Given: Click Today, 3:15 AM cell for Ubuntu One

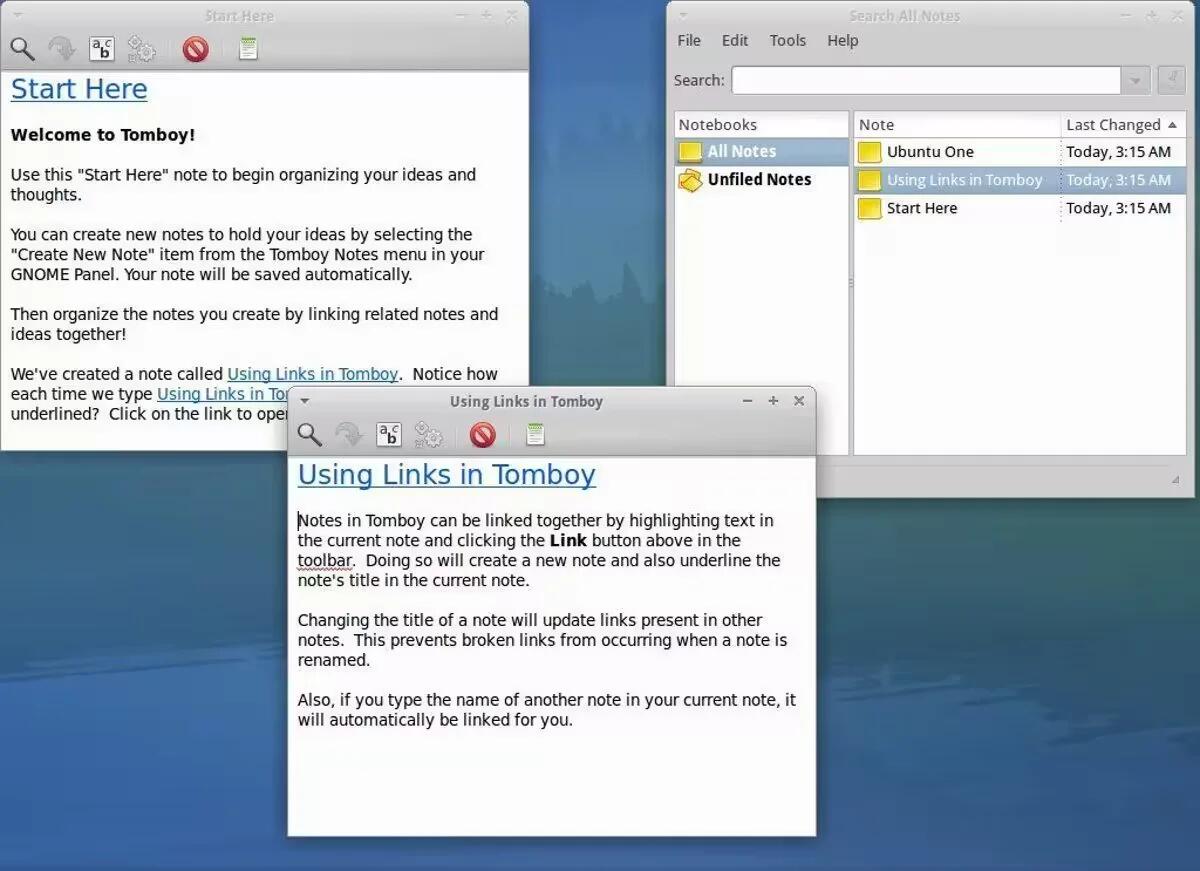Looking at the screenshot, I should [1118, 152].
